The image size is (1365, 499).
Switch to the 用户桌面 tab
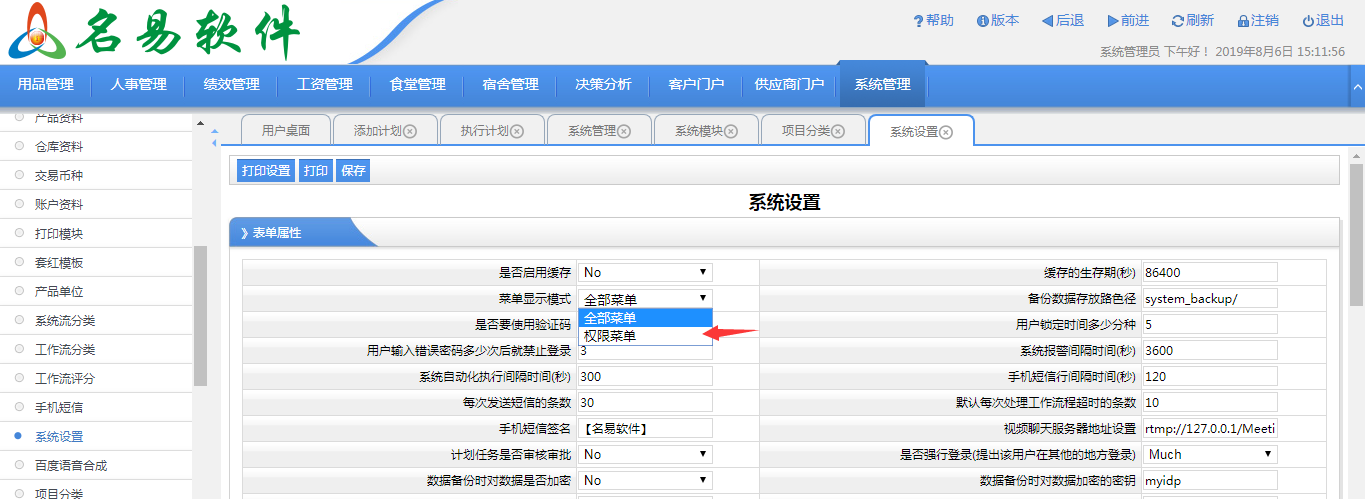(x=286, y=131)
